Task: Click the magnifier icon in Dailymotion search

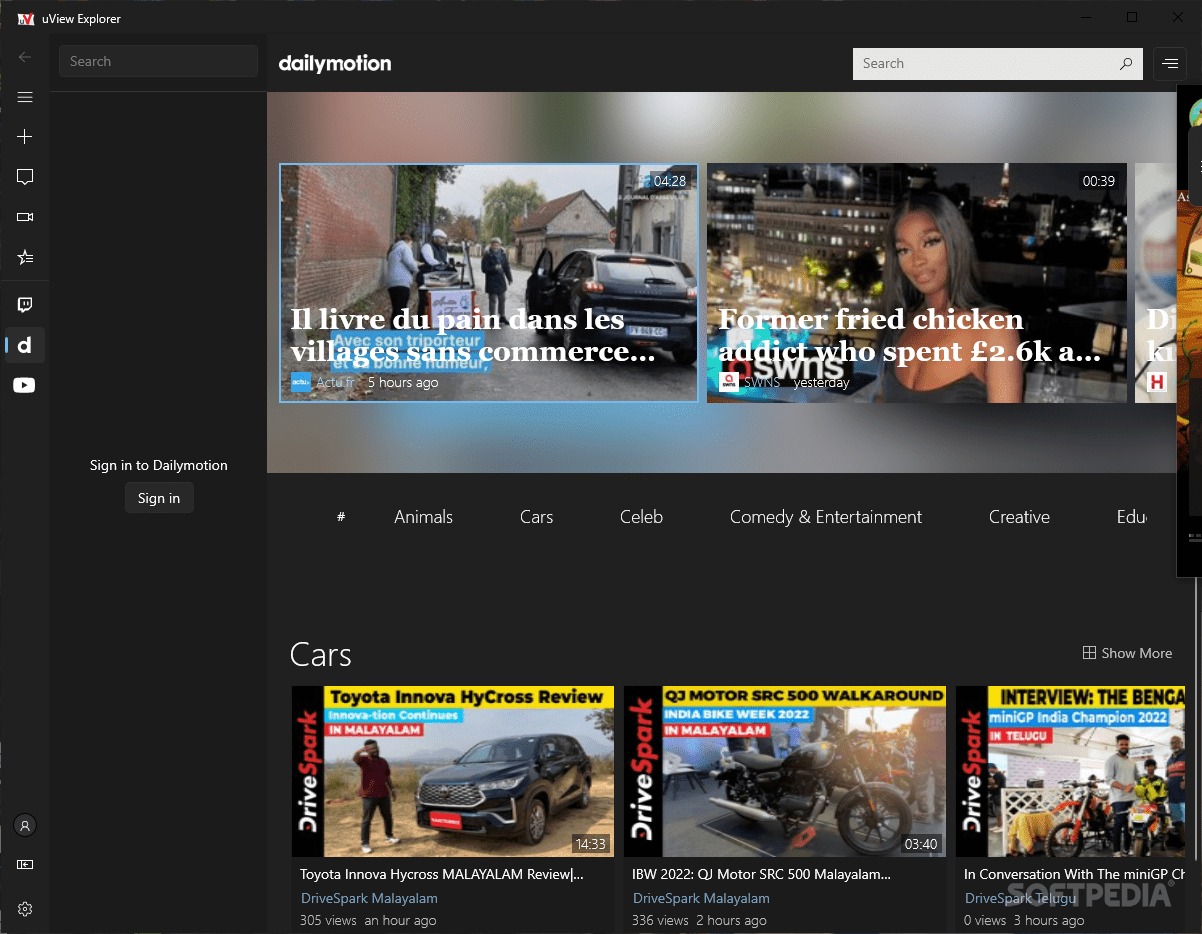Action: pyautogui.click(x=1126, y=63)
